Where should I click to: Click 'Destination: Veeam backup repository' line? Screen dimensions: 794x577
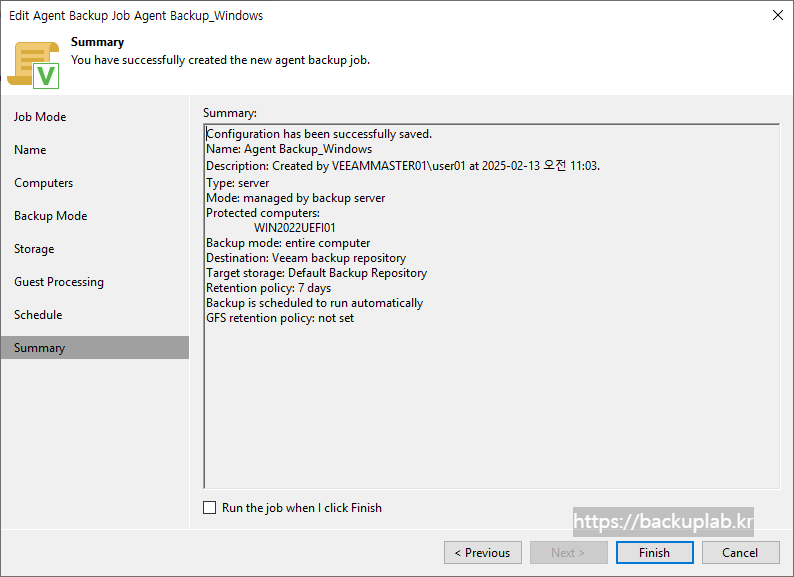point(306,258)
